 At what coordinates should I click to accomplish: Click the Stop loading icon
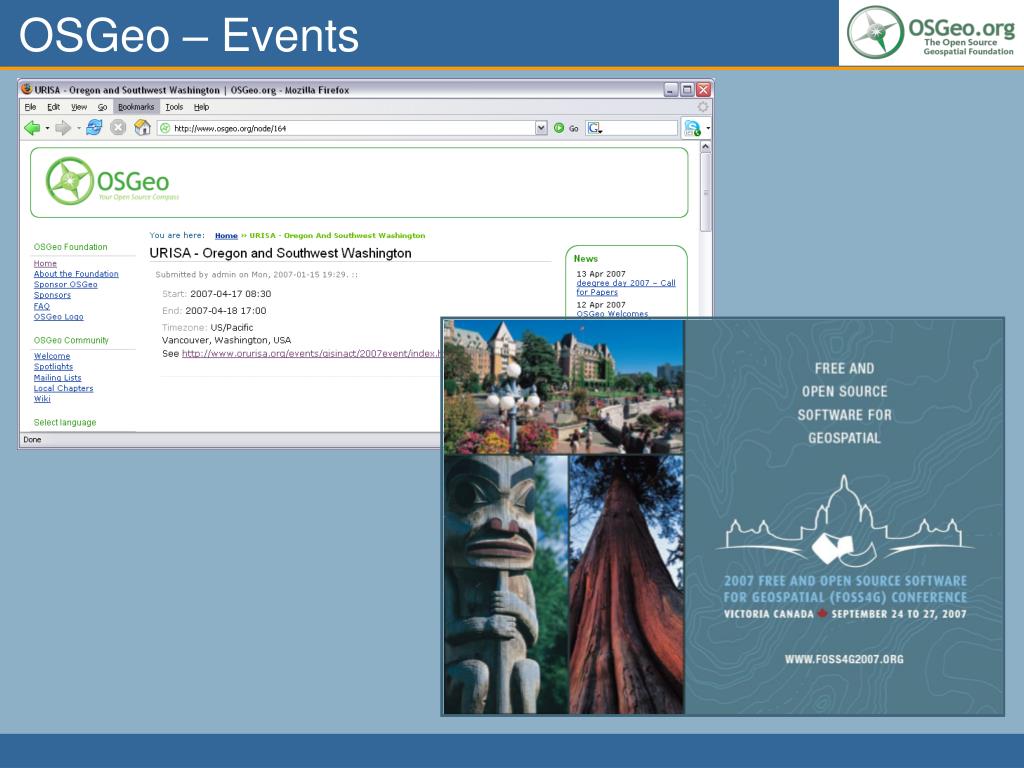(118, 127)
